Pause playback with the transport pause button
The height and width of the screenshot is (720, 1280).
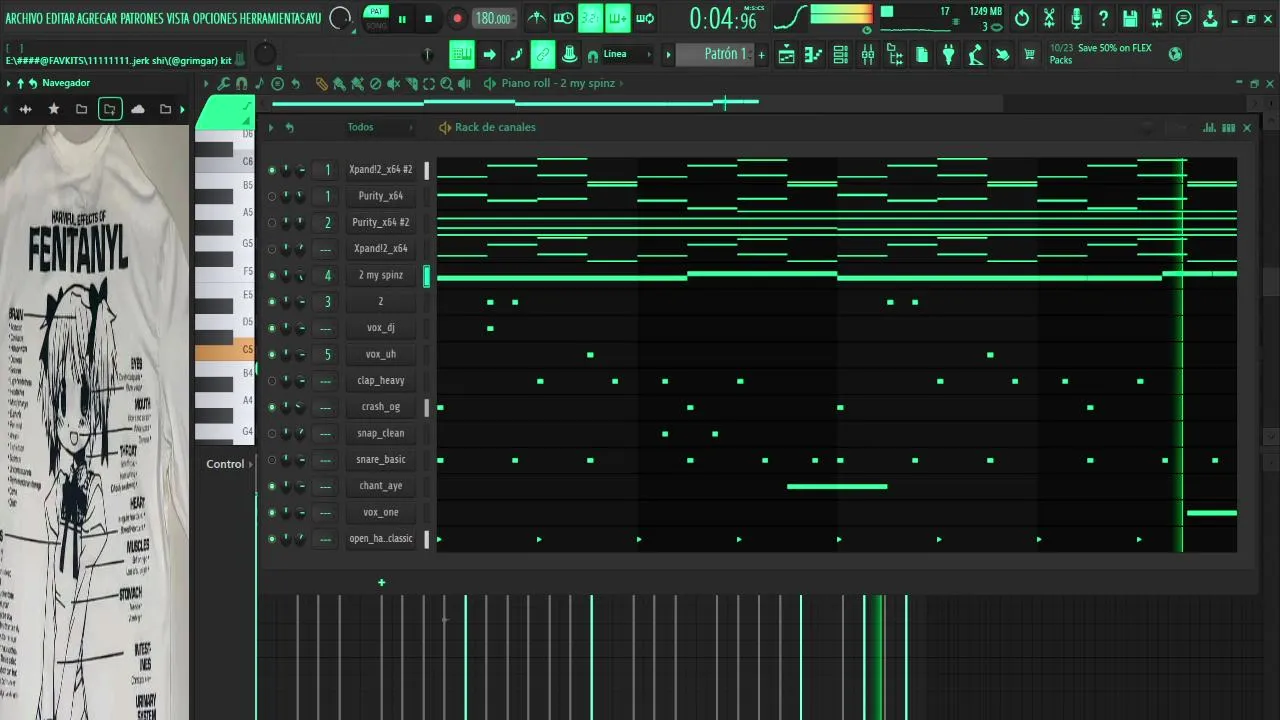pos(402,19)
